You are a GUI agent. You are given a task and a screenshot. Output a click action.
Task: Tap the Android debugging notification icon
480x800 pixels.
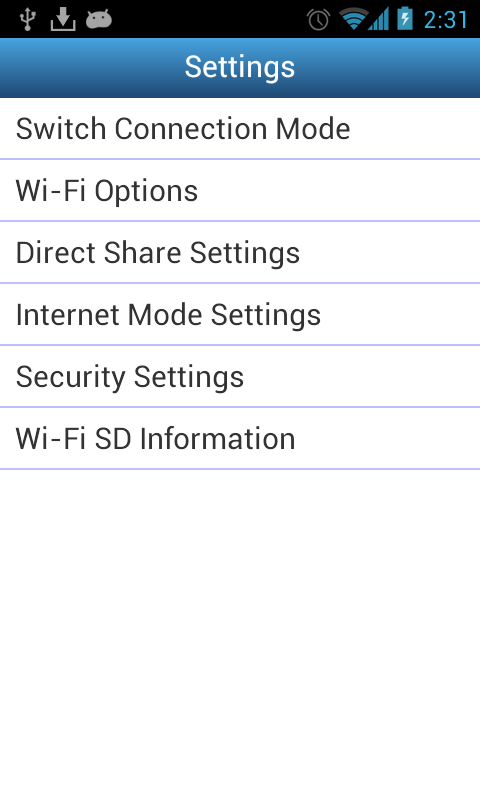coord(98,20)
